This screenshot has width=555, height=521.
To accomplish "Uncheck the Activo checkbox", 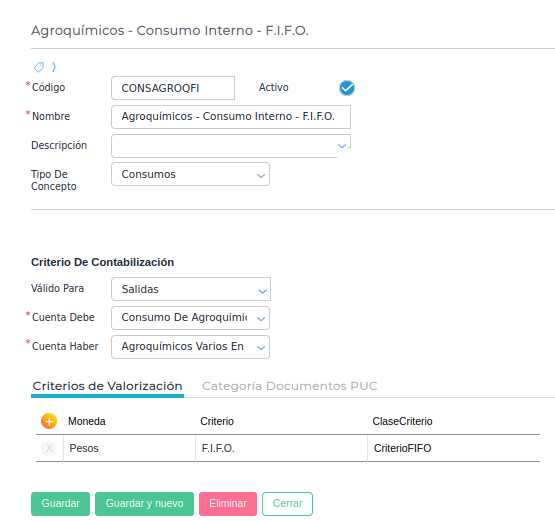I will coord(347,88).
